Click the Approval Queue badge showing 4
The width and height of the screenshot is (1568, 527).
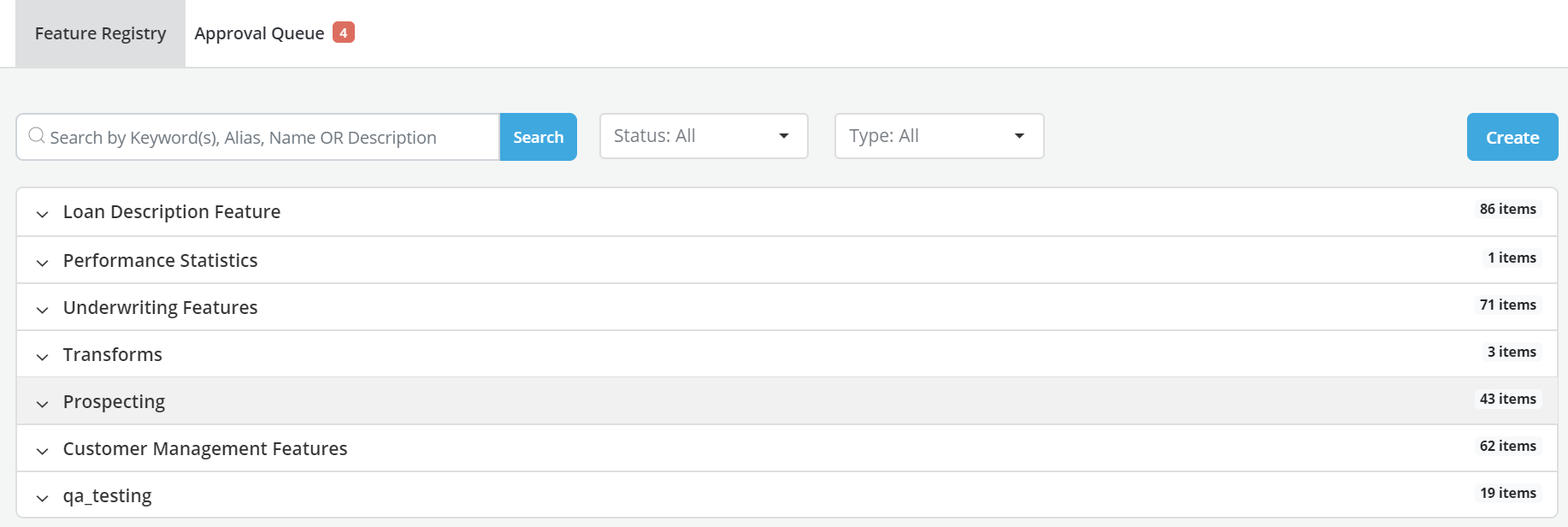[x=343, y=33]
